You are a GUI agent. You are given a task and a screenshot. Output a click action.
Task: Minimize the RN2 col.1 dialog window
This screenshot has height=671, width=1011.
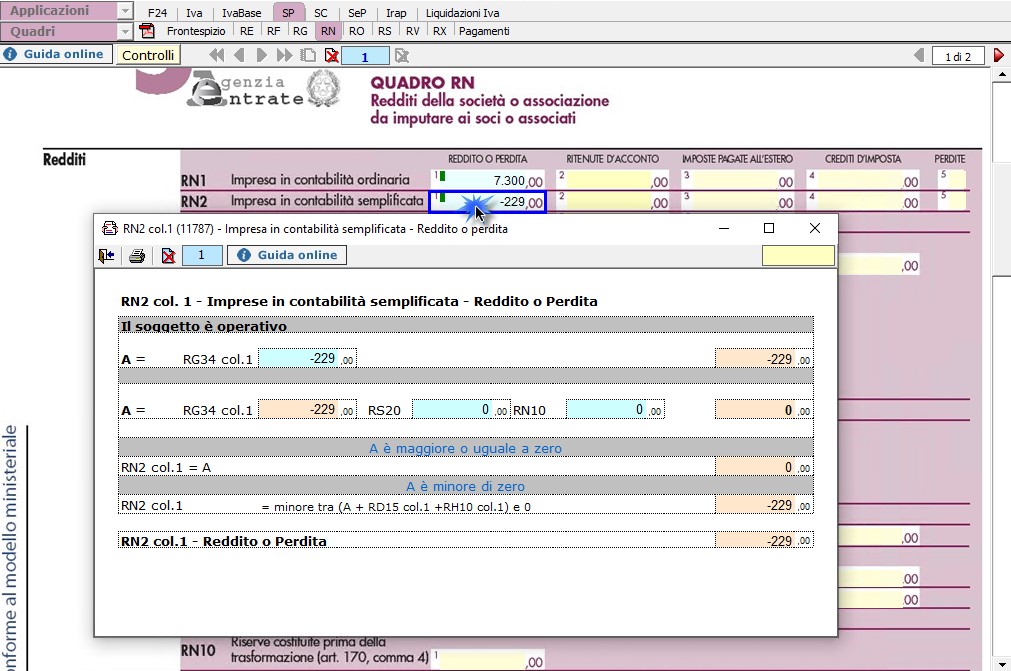pos(724,228)
